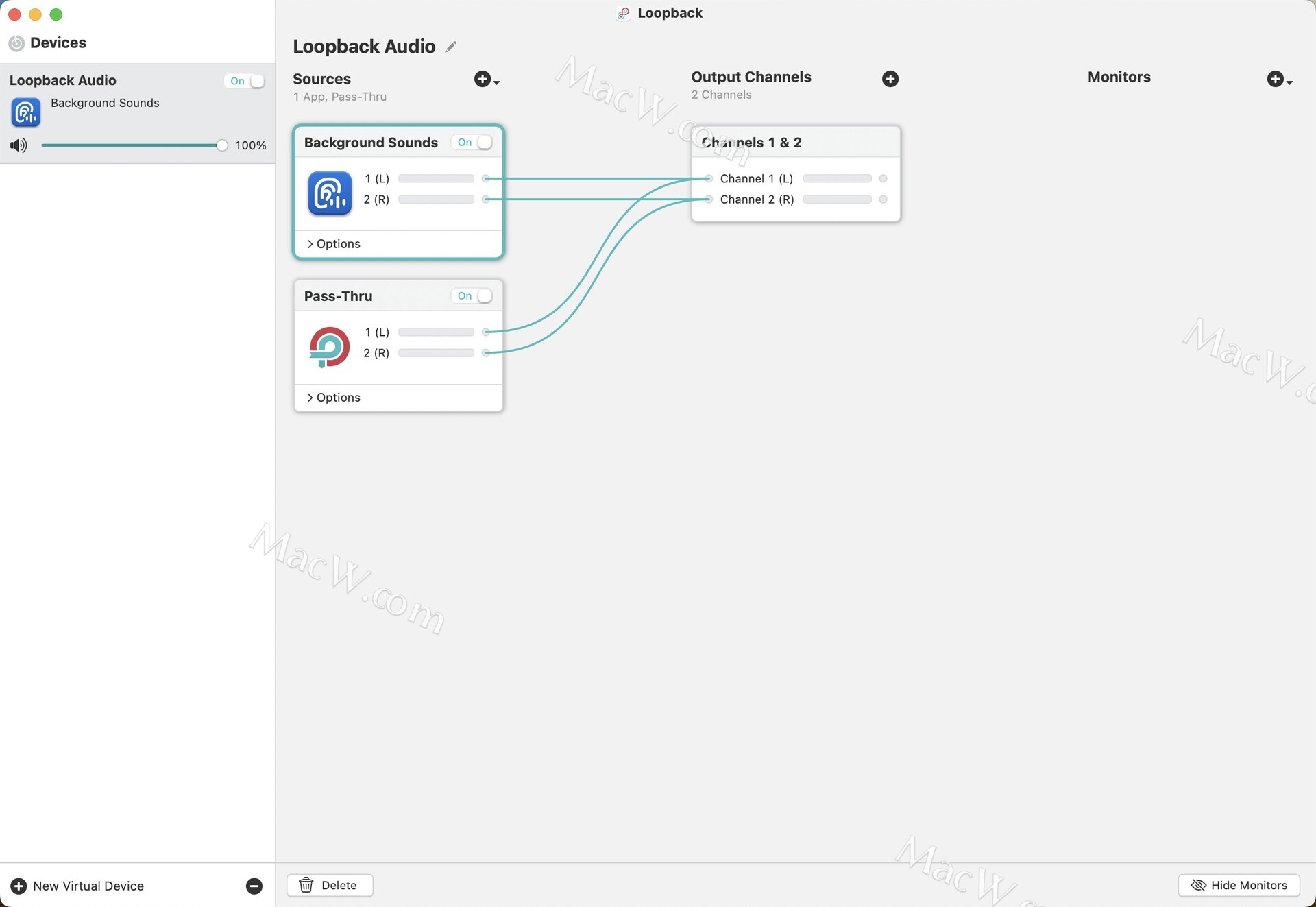Viewport: 1316px width, 907px height.
Task: Open the add source plus menu under Sources
Action: point(487,80)
